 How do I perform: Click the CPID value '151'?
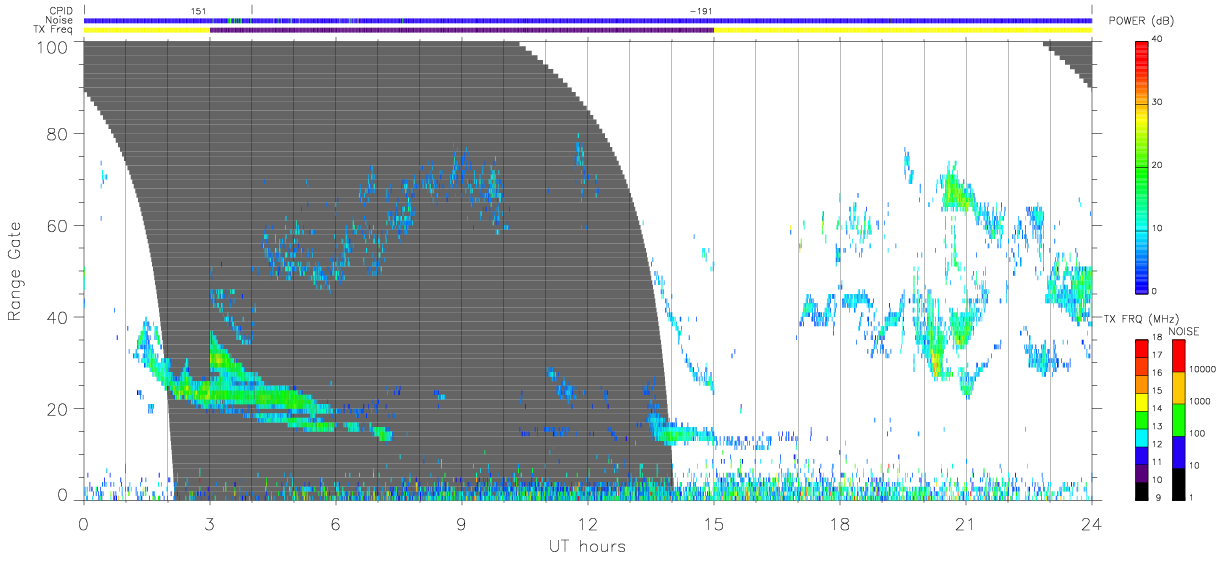[199, 11]
